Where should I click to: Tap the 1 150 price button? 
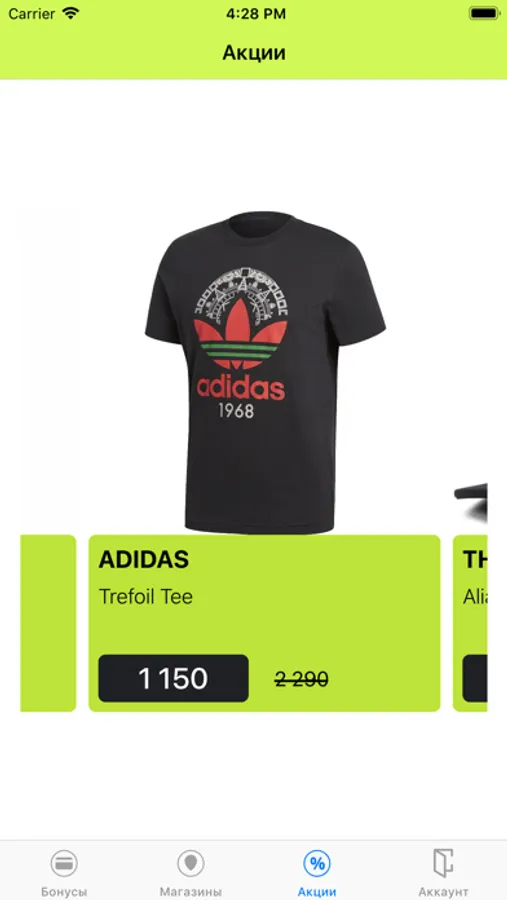tap(173, 678)
